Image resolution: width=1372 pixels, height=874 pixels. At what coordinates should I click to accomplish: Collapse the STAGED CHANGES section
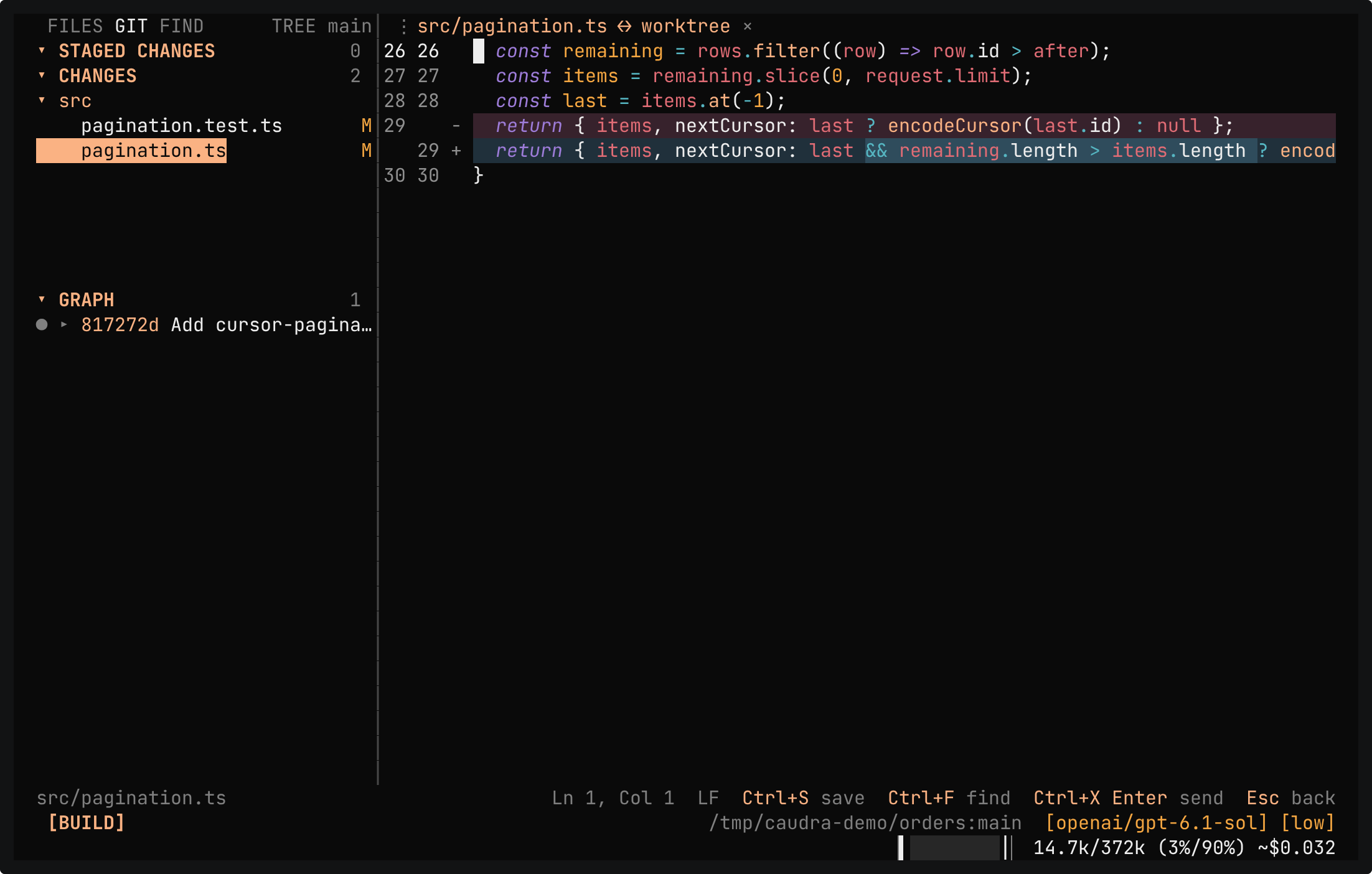(x=42, y=50)
